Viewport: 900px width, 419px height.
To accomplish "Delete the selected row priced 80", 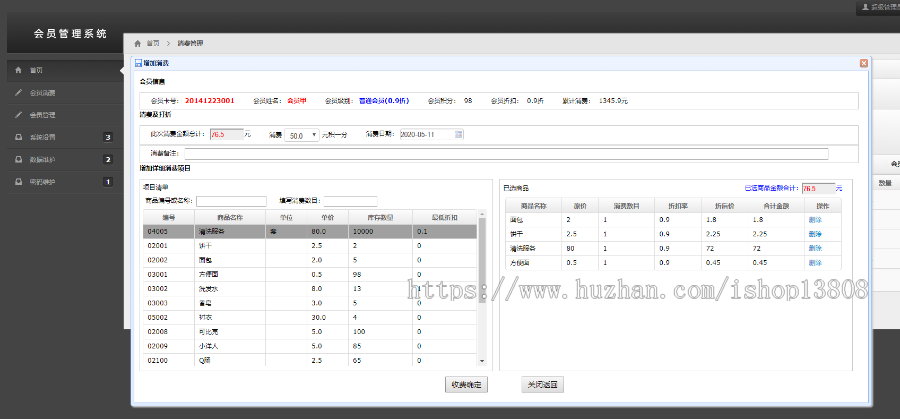I will [815, 249].
